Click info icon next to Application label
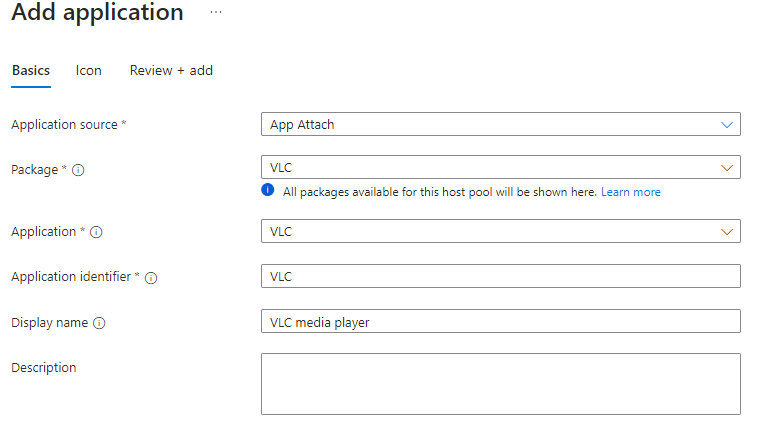763x427 pixels. pos(96,232)
